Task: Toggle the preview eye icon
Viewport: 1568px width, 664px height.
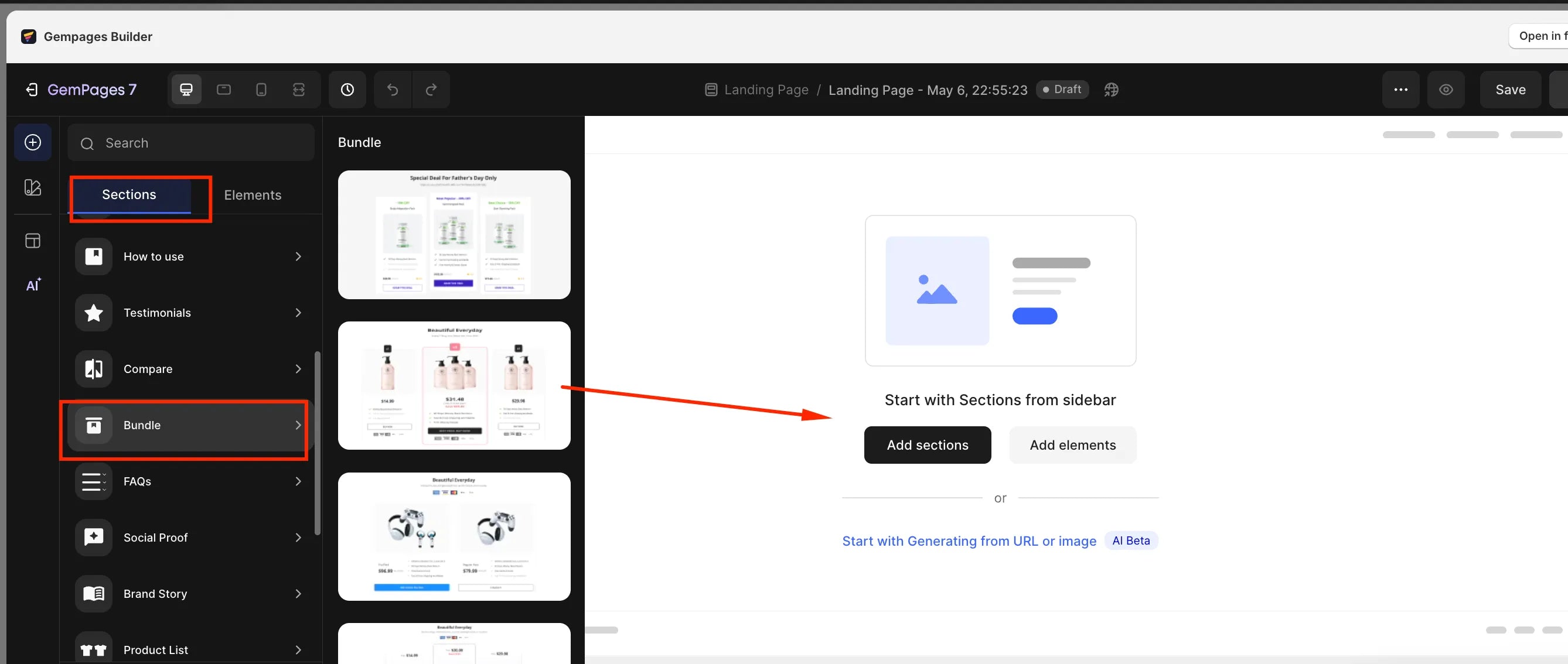Action: pyautogui.click(x=1446, y=90)
